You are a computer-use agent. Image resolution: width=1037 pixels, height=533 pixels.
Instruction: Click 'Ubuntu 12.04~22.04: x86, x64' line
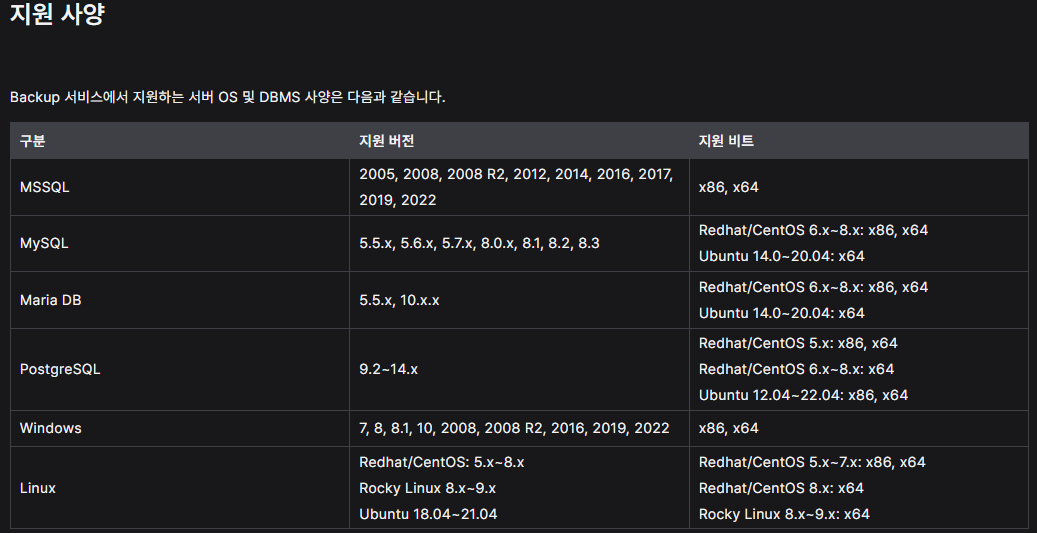[x=804, y=395]
